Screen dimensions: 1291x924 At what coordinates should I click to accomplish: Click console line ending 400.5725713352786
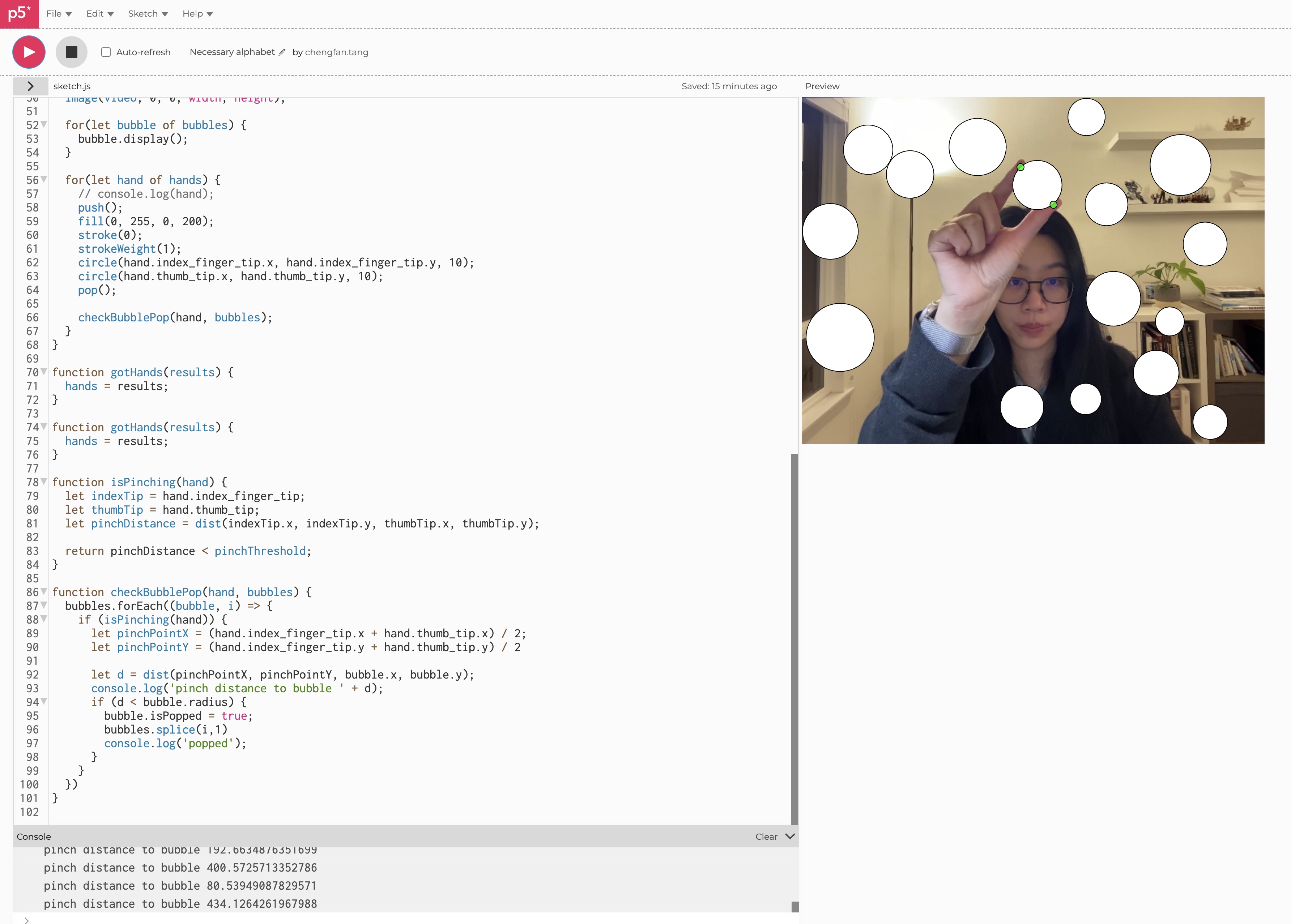click(180, 868)
